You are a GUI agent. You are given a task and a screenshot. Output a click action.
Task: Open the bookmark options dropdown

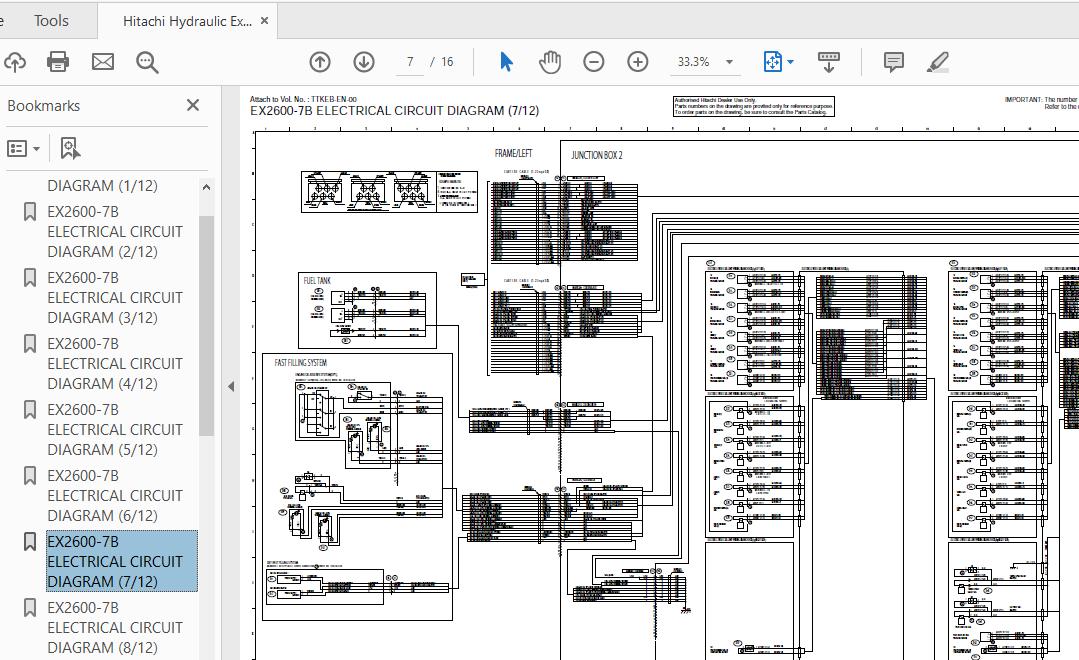pos(22,147)
